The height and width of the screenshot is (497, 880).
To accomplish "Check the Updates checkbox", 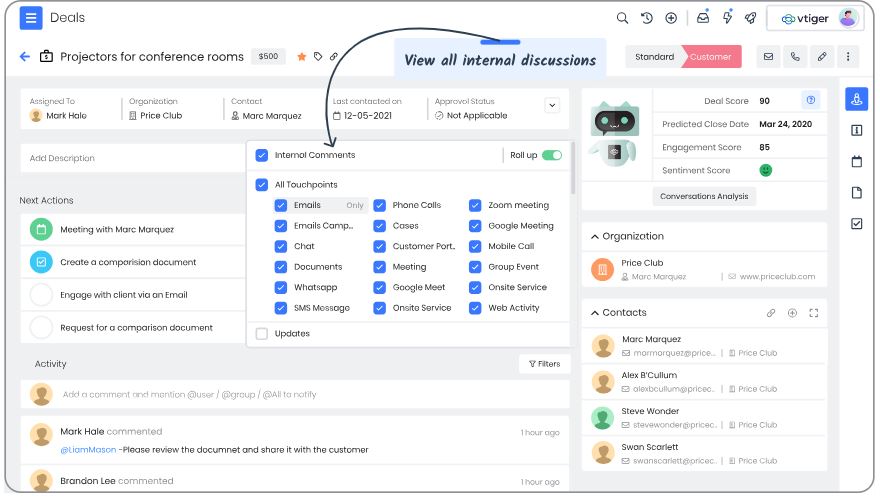I will (x=262, y=333).
